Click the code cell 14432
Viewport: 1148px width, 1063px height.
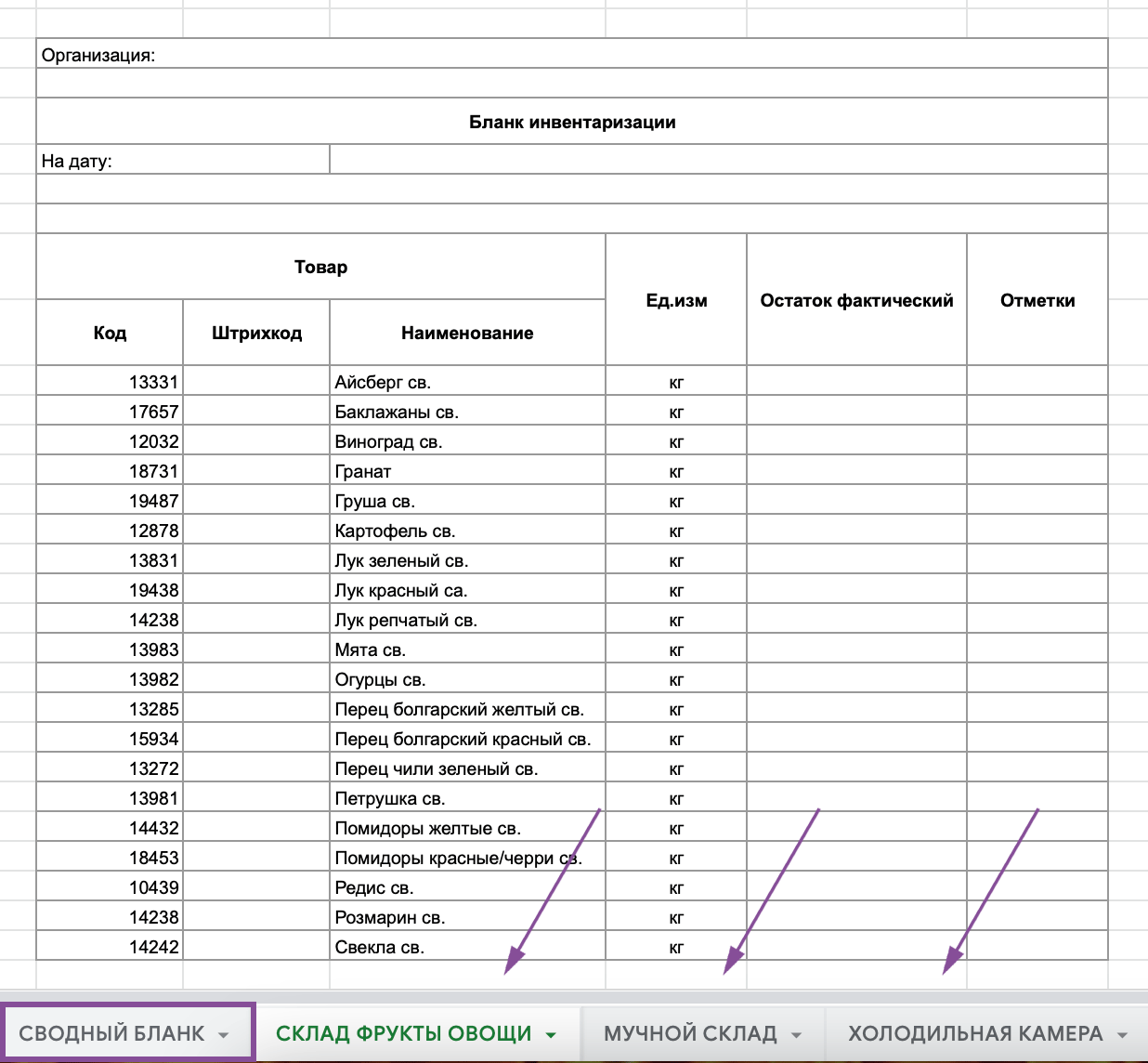click(110, 828)
